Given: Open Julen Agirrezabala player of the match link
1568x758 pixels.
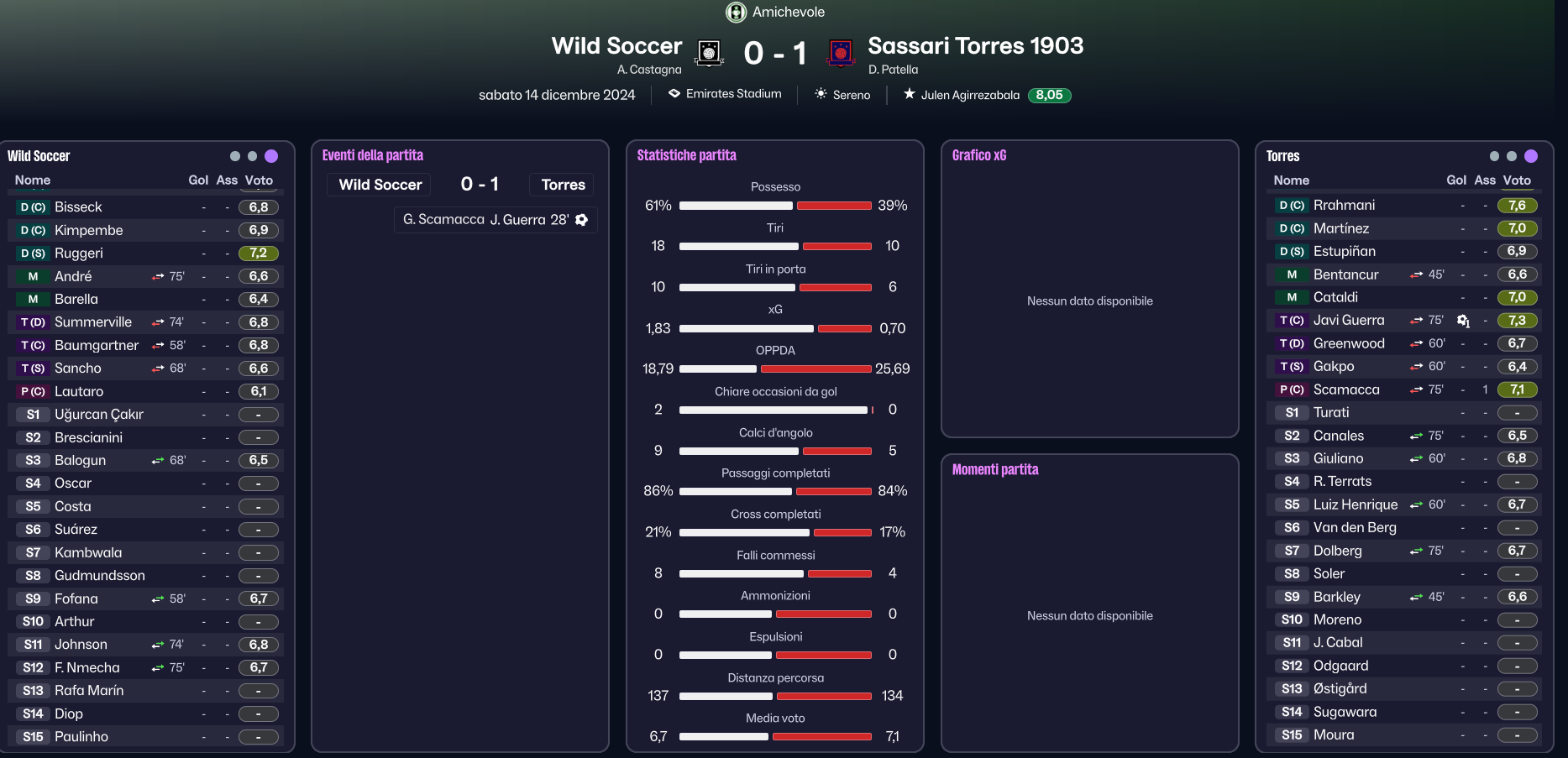Looking at the screenshot, I should [x=970, y=95].
